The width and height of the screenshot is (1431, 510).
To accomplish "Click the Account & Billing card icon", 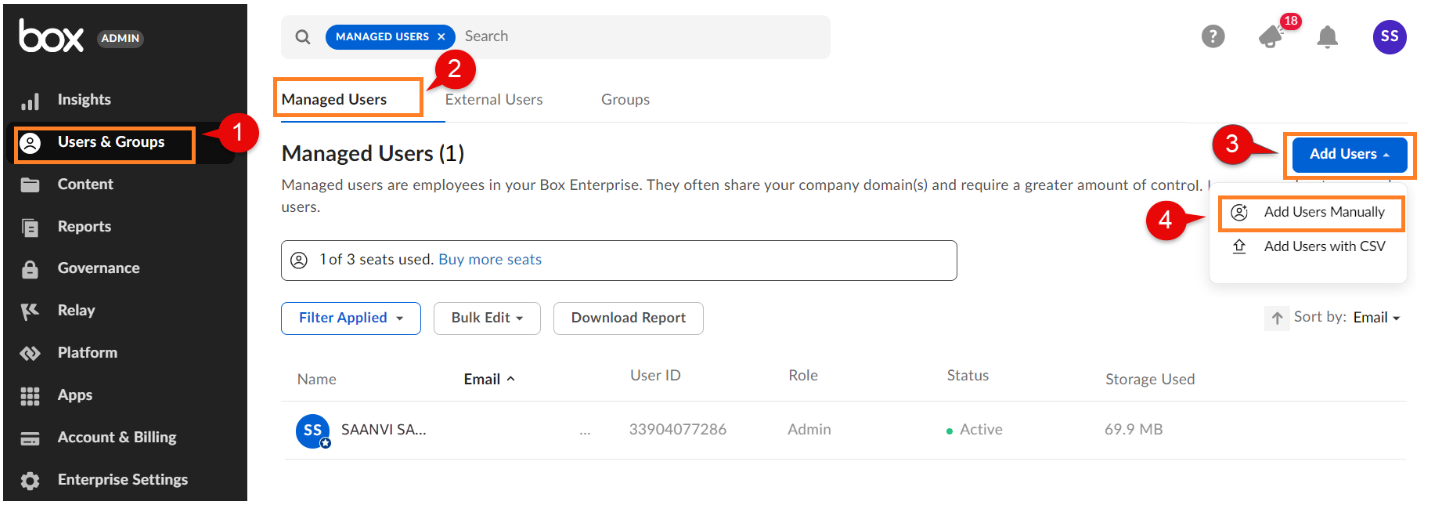I will pos(30,438).
